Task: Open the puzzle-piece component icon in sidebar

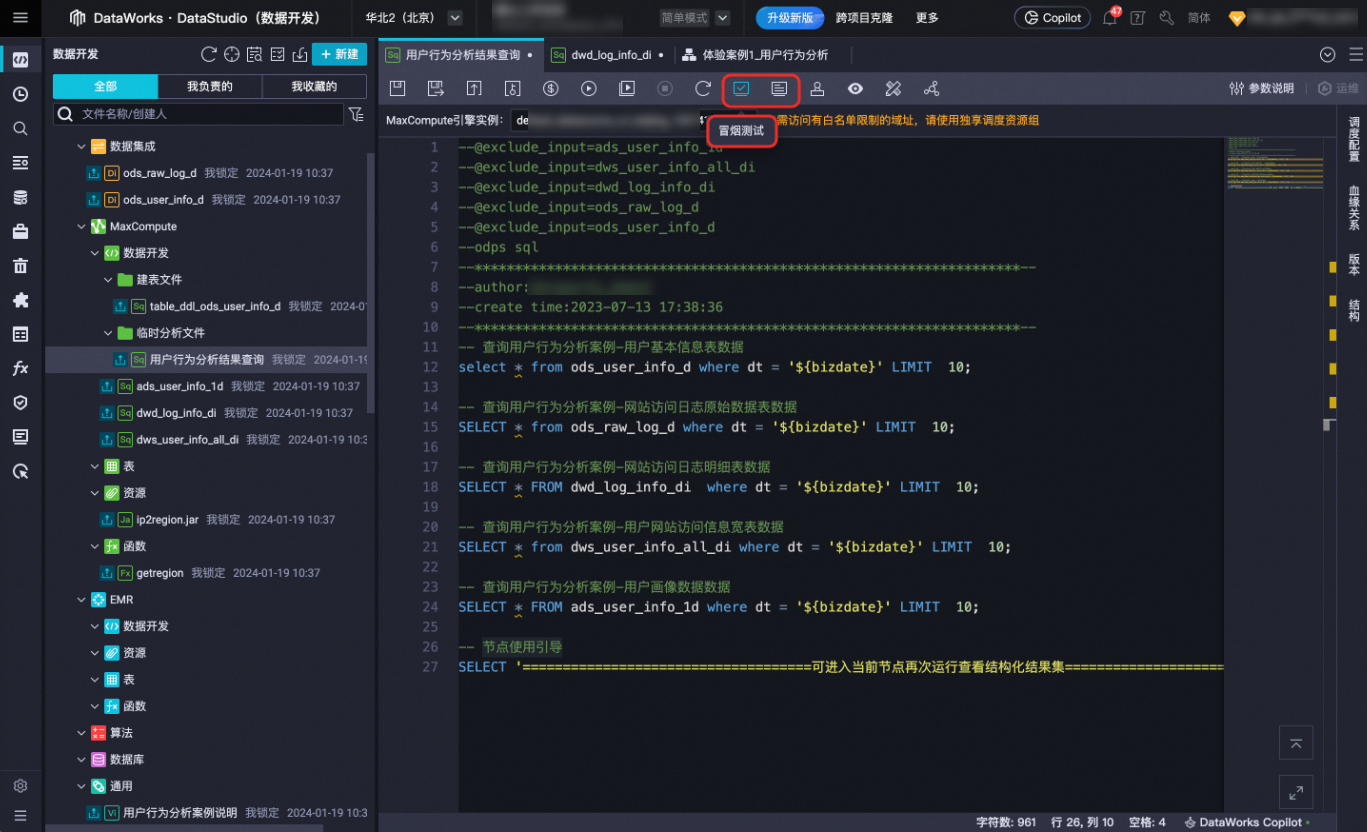Action: coord(20,299)
